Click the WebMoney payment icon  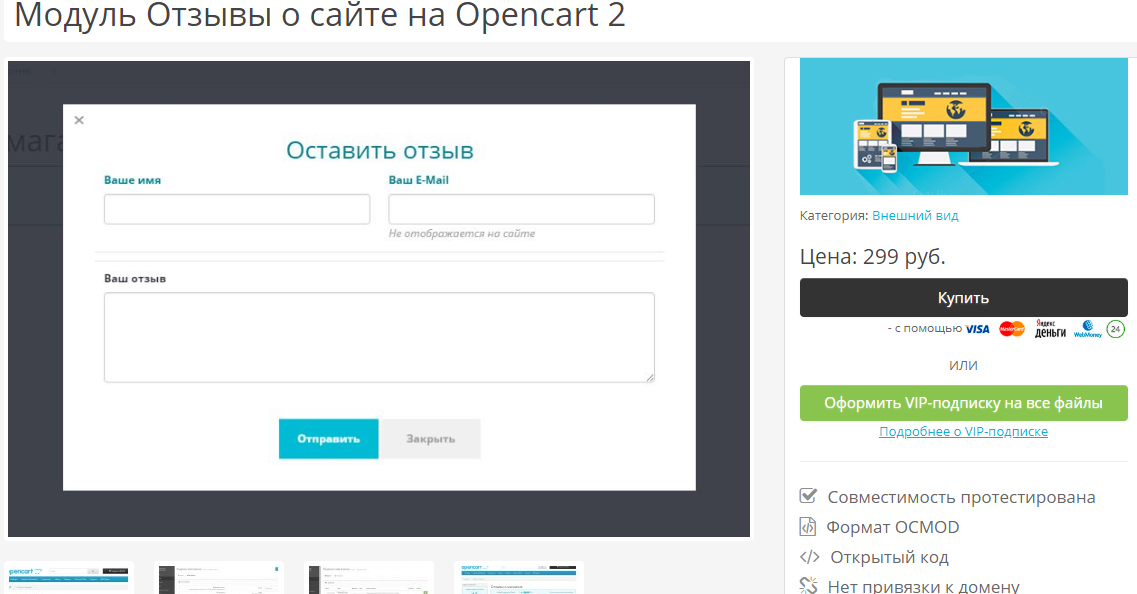(1088, 329)
